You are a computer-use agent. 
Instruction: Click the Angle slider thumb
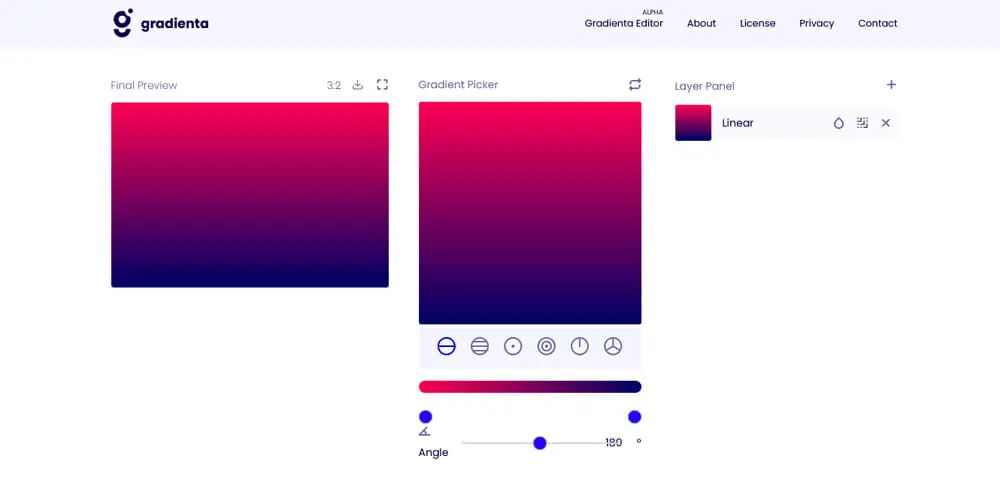pos(540,443)
